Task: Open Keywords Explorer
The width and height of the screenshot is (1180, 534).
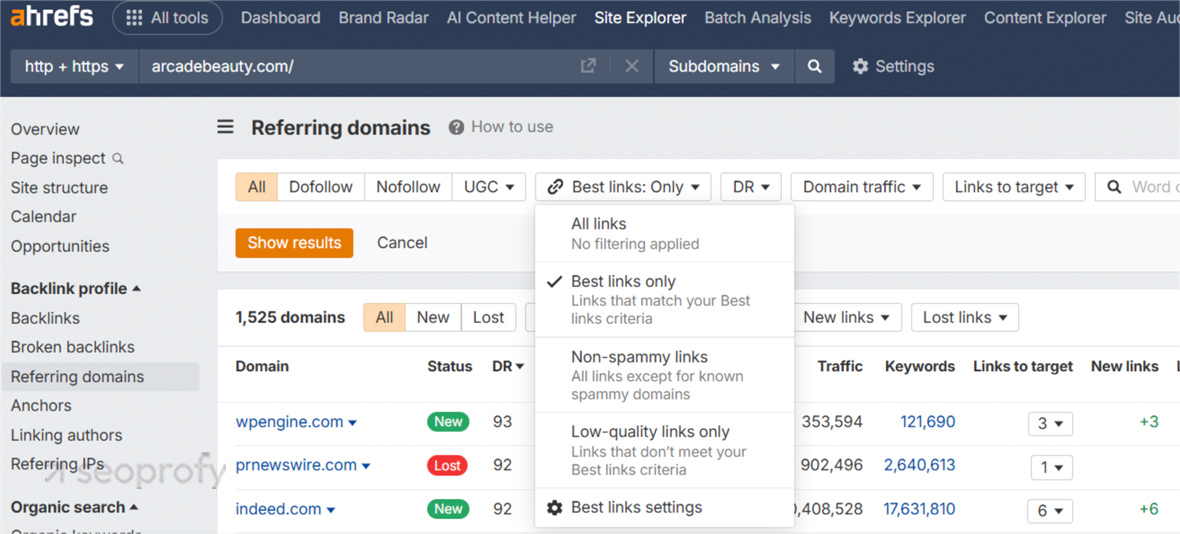Action: (898, 18)
